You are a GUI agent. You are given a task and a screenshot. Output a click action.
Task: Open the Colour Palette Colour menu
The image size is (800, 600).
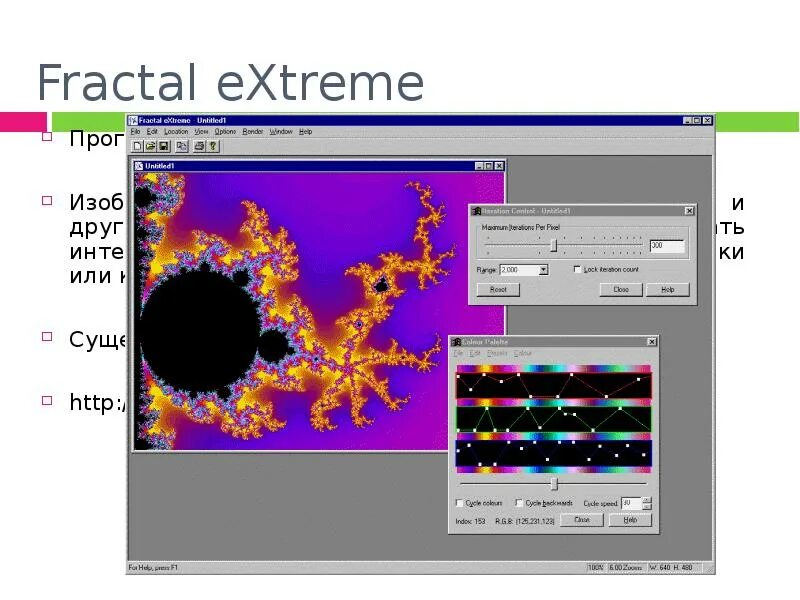[x=522, y=353]
